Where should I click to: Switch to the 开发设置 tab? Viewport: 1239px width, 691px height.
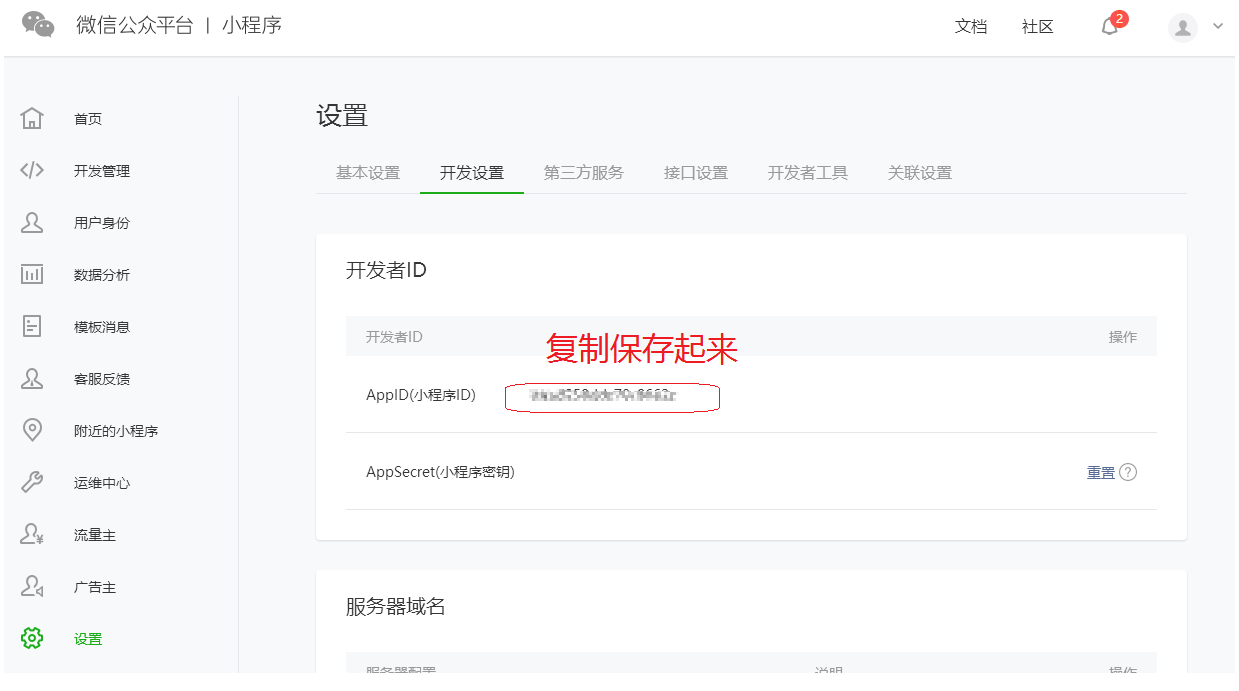[x=472, y=173]
